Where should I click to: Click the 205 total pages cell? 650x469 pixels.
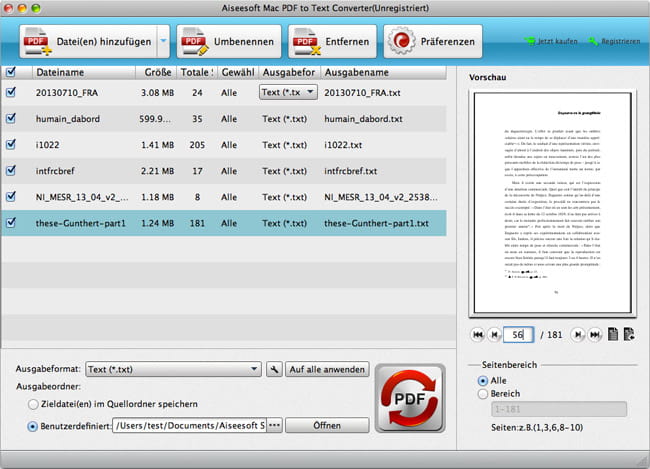[x=197, y=145]
